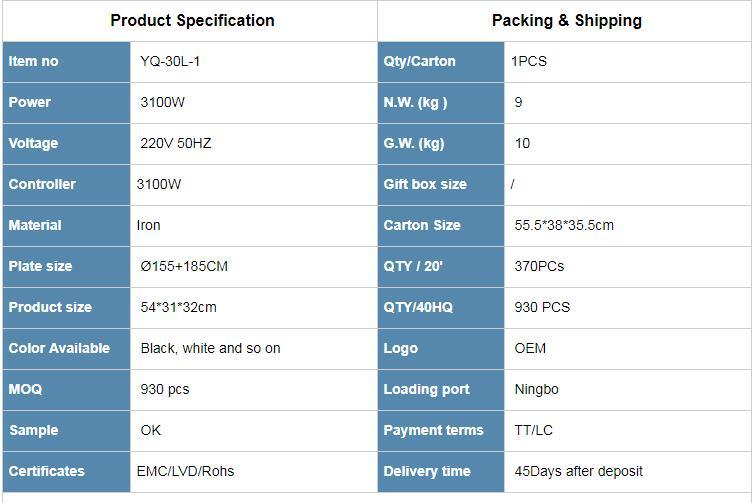Click the Black, white and so on text
The height and width of the screenshot is (503, 754).
point(210,348)
